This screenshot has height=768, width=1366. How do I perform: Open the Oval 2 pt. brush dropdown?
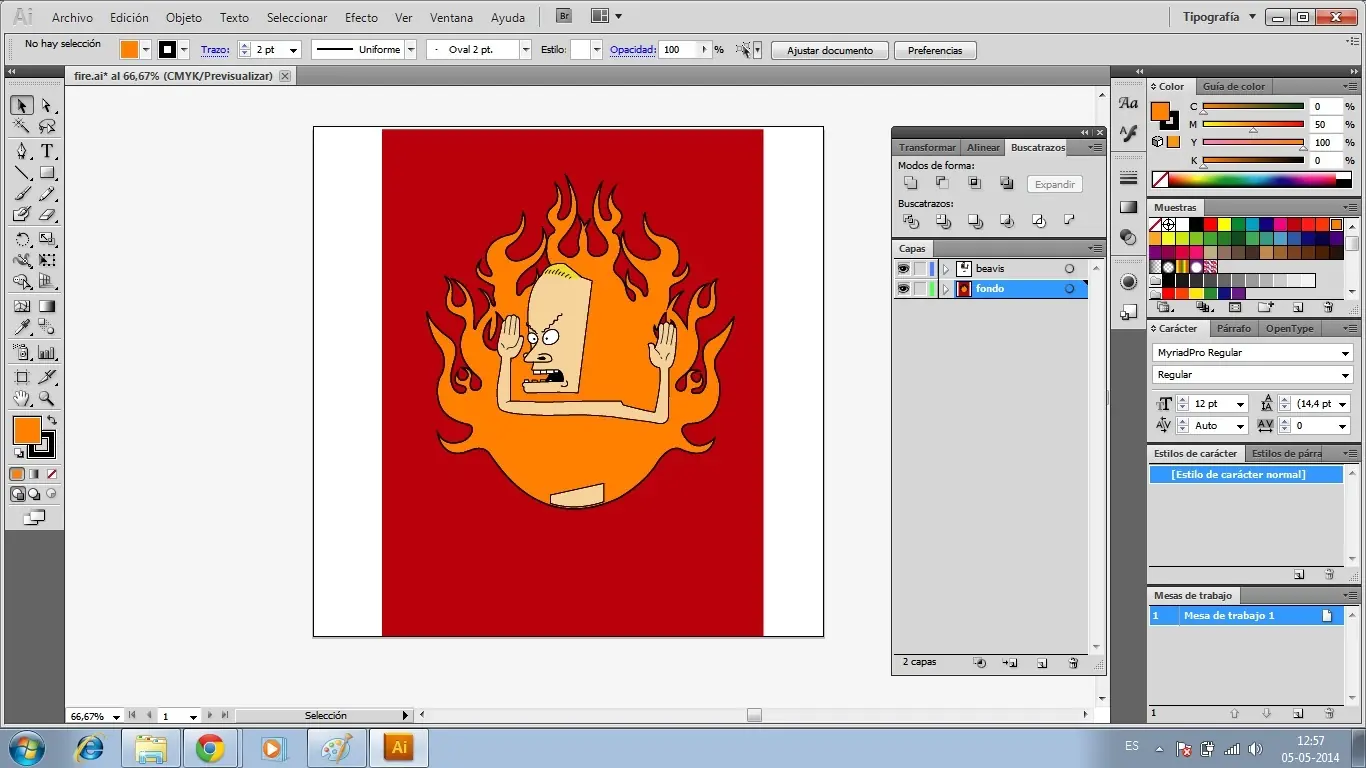tap(525, 50)
